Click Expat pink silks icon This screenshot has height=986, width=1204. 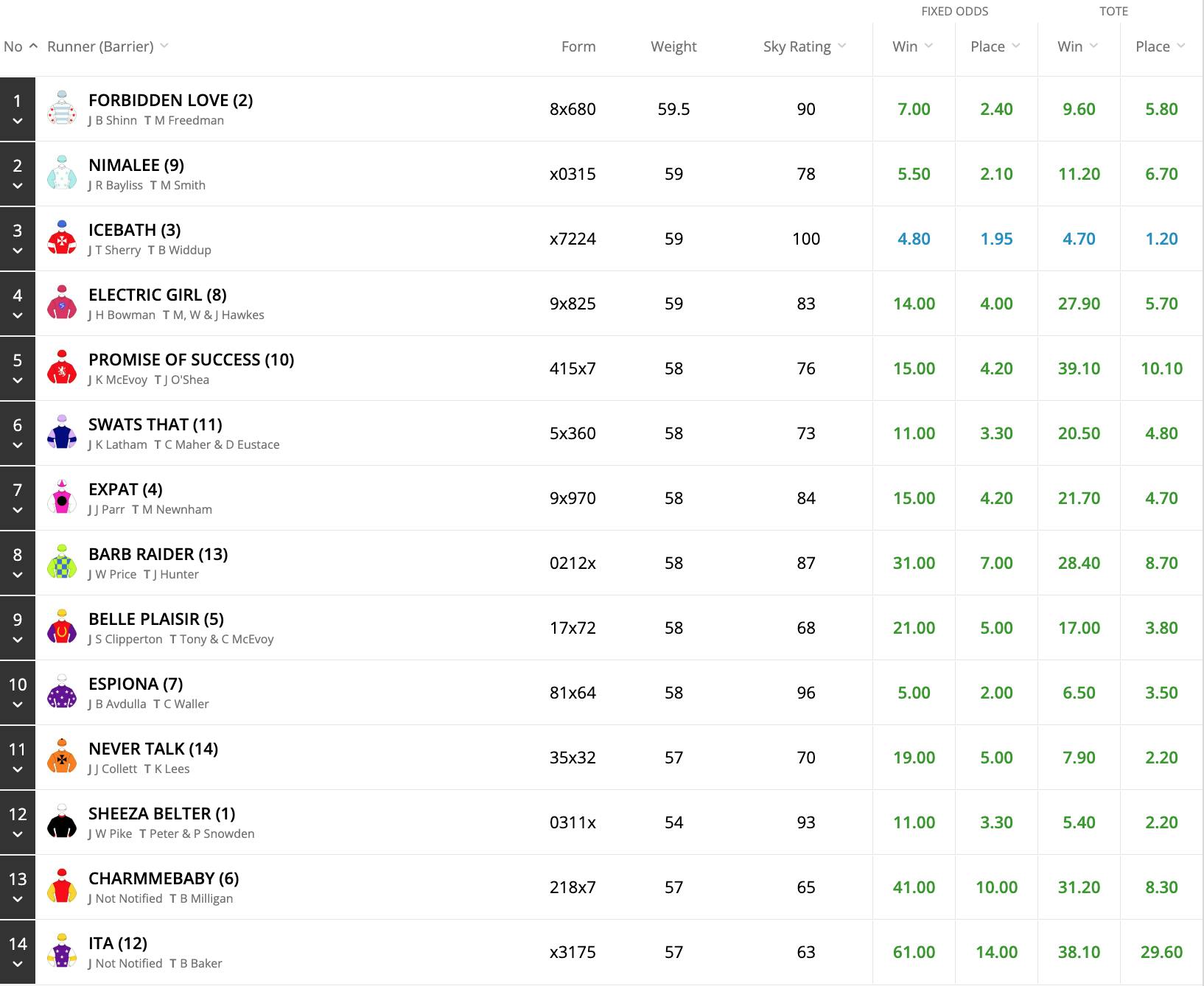62,497
